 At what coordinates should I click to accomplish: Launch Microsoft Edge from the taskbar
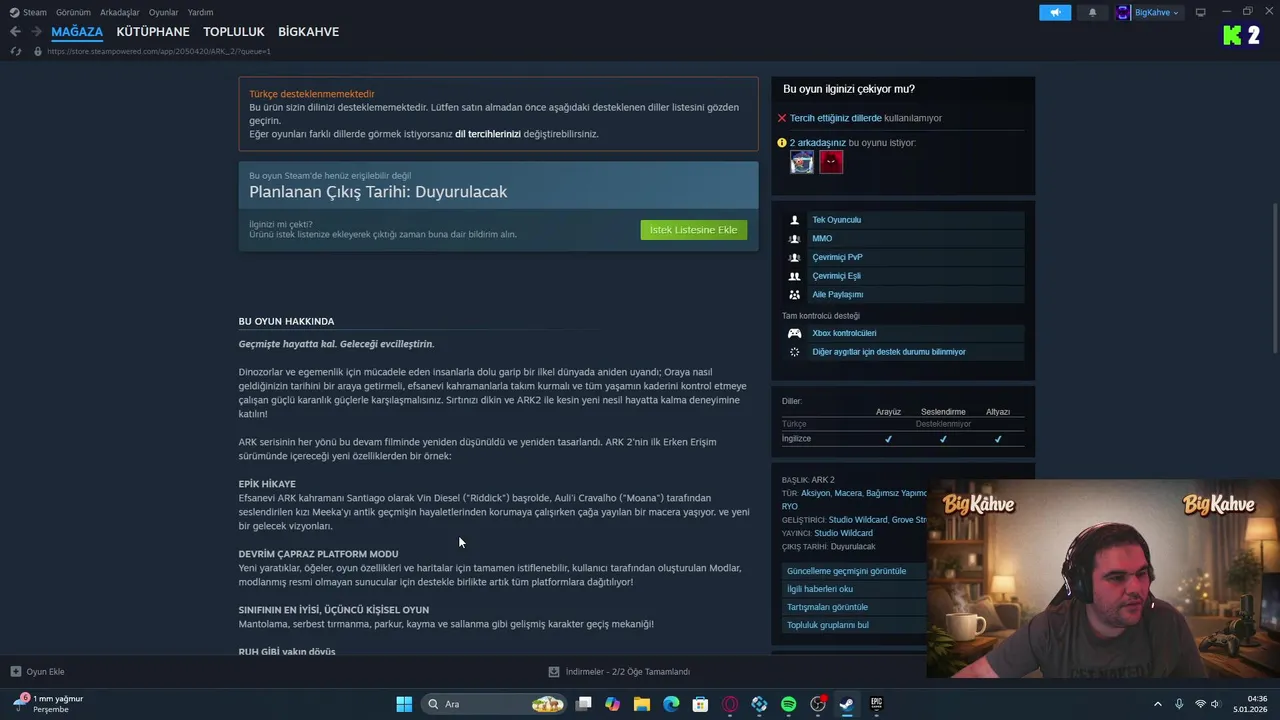point(671,704)
